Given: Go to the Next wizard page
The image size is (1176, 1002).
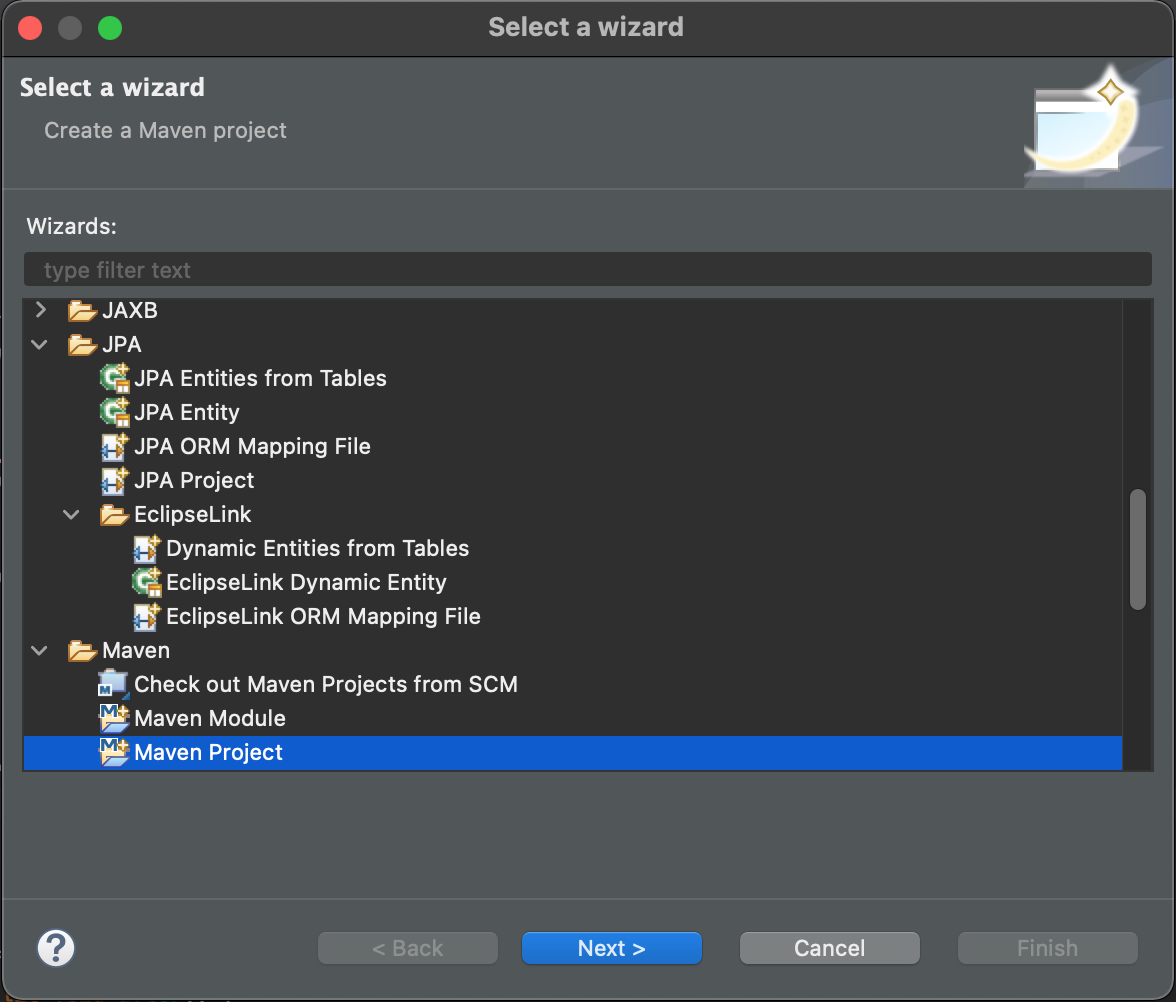Looking at the screenshot, I should pyautogui.click(x=611, y=948).
